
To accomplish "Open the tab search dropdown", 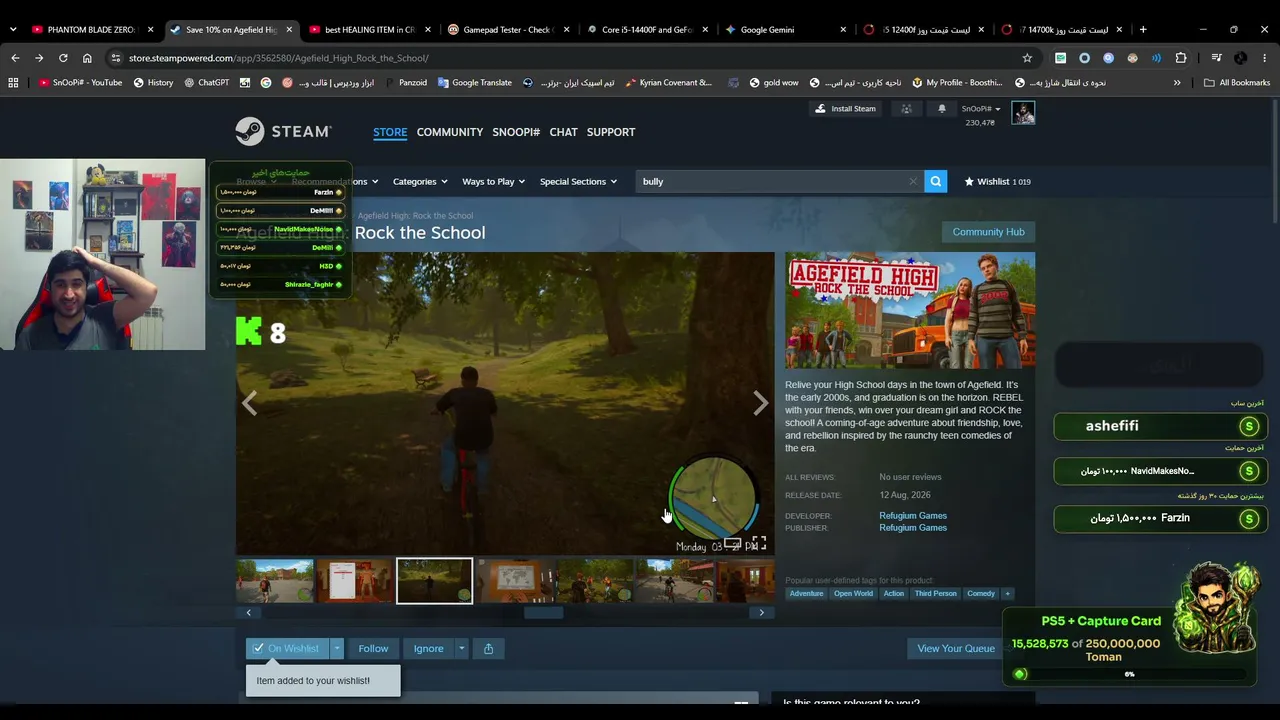I will (13, 30).
